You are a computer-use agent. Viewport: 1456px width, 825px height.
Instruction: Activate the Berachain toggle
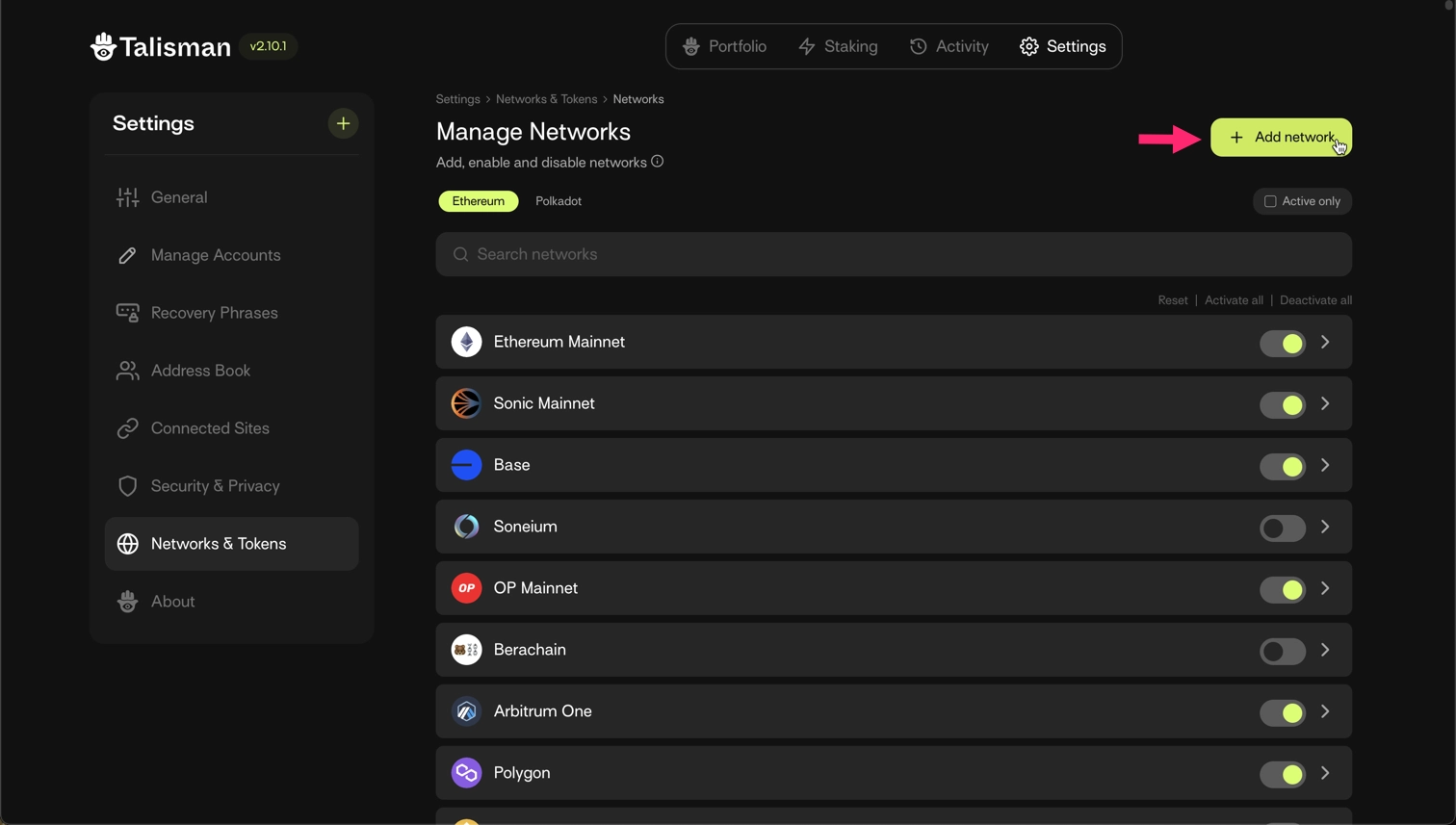1283,651
